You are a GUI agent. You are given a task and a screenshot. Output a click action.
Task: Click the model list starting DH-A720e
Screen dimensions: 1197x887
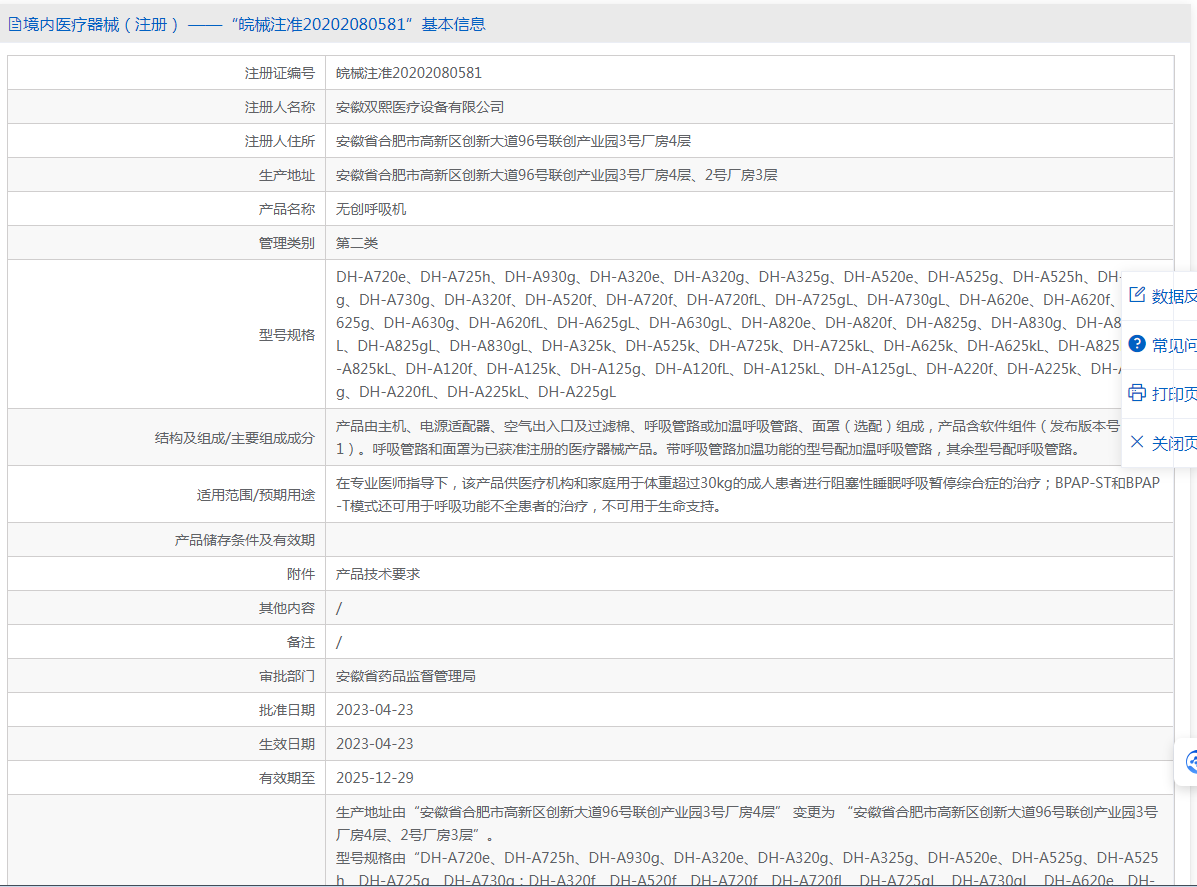coord(728,334)
